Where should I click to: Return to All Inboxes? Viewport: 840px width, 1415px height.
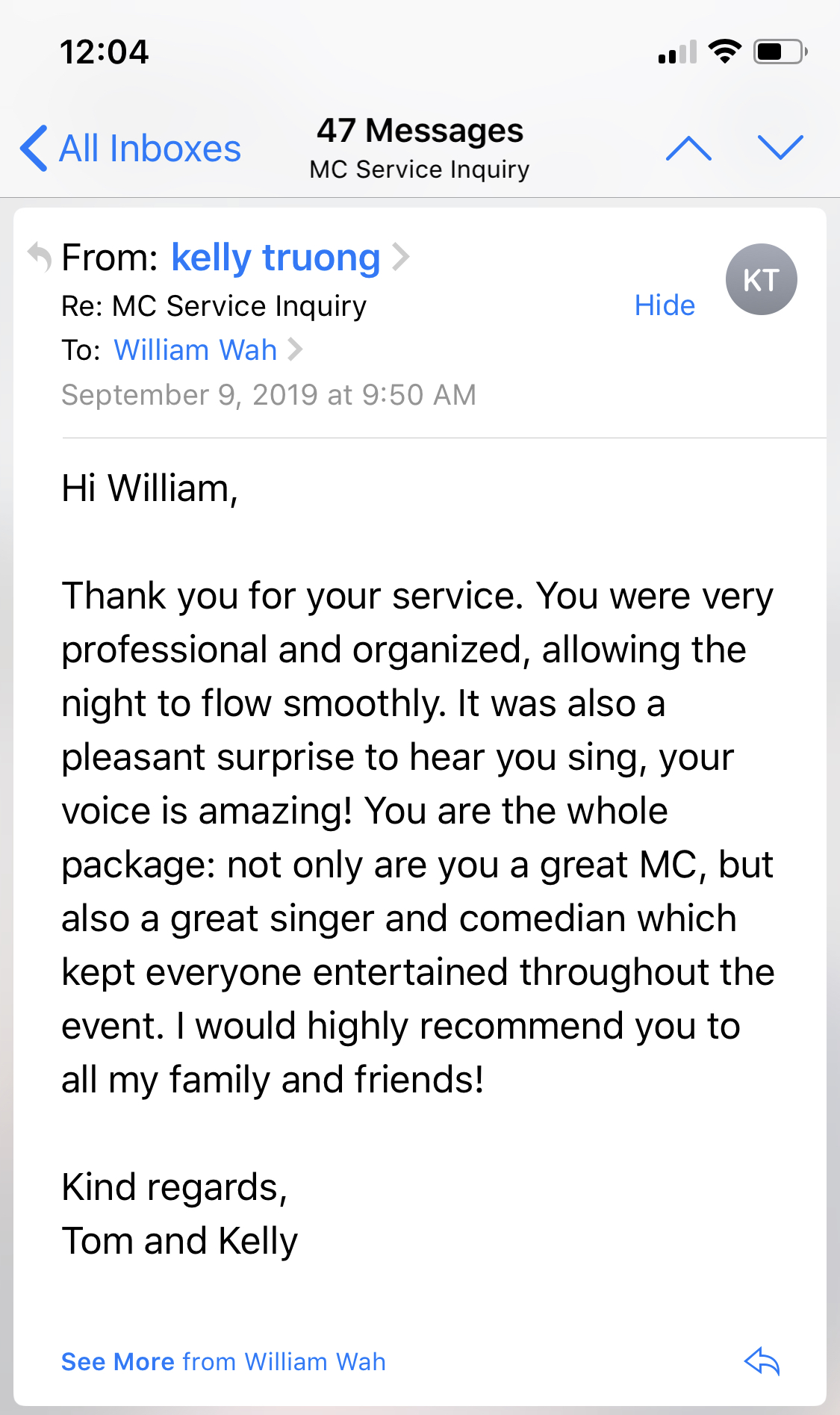(149, 148)
